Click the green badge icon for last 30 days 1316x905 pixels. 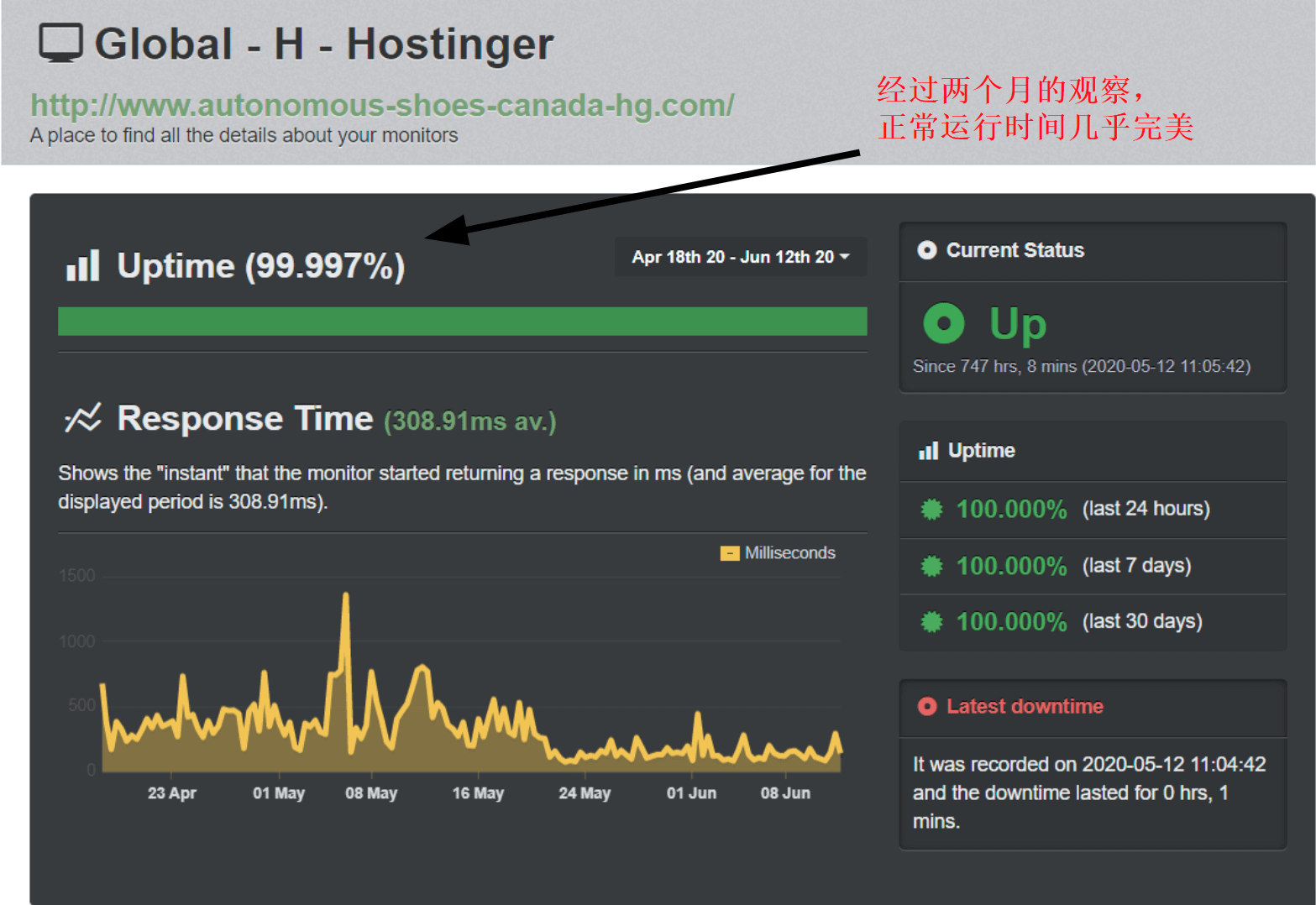pyautogui.click(x=931, y=622)
